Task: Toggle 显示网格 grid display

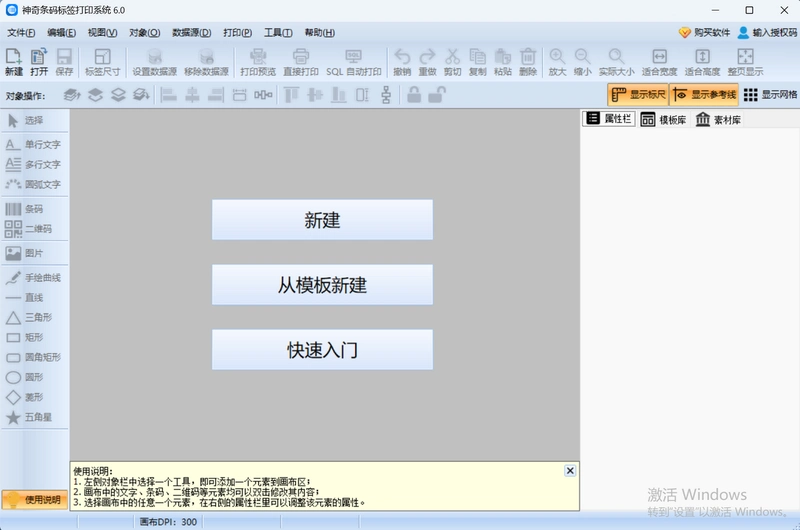Action: tap(770, 95)
